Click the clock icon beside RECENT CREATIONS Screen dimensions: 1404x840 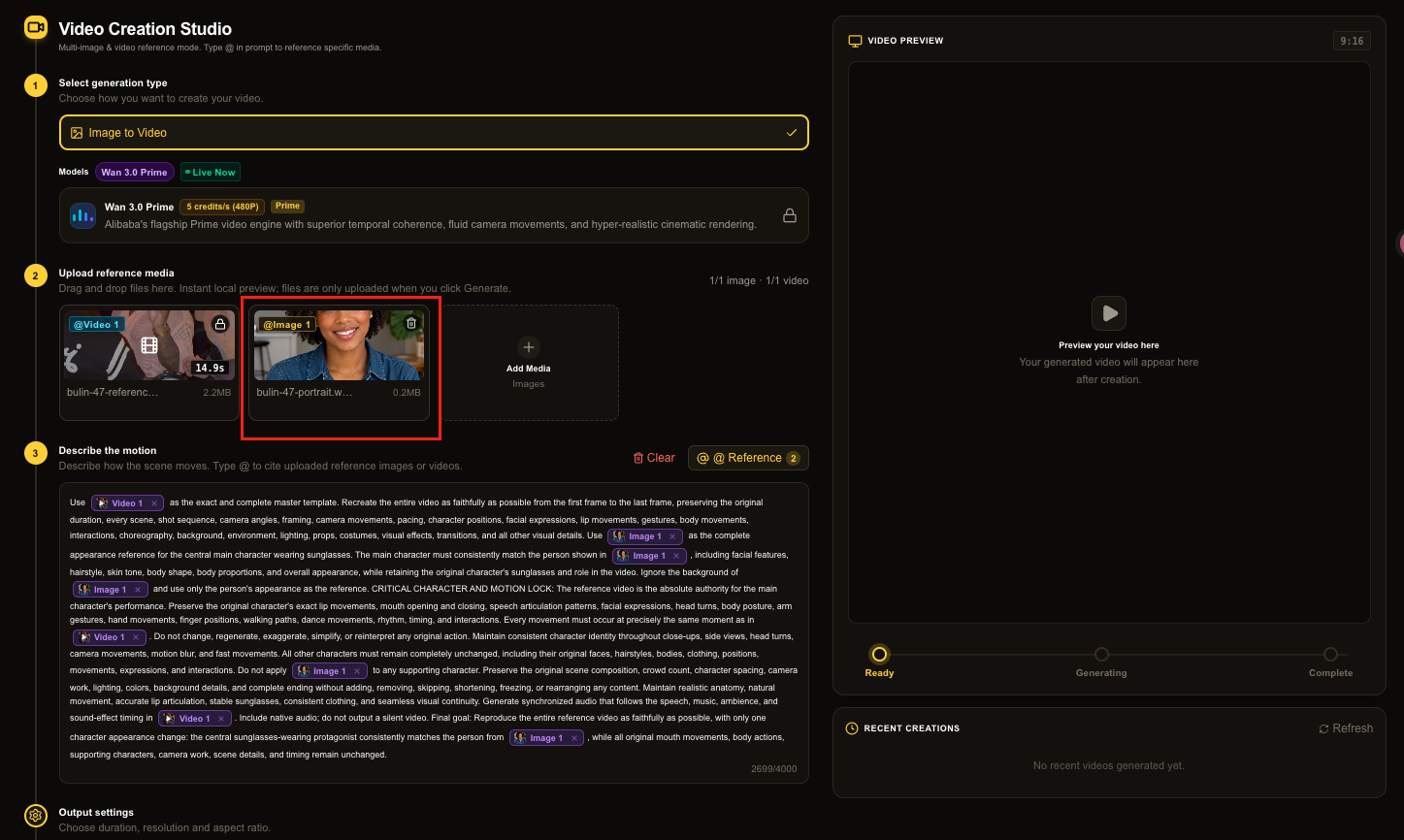852,728
